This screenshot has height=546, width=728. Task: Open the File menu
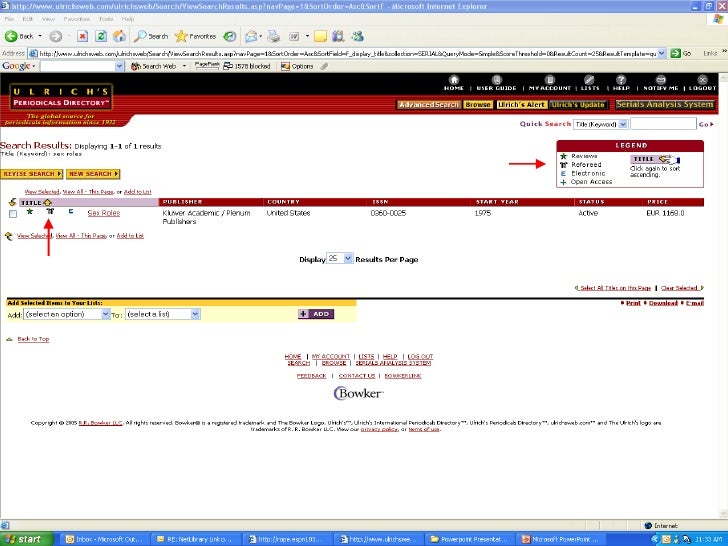point(9,19)
